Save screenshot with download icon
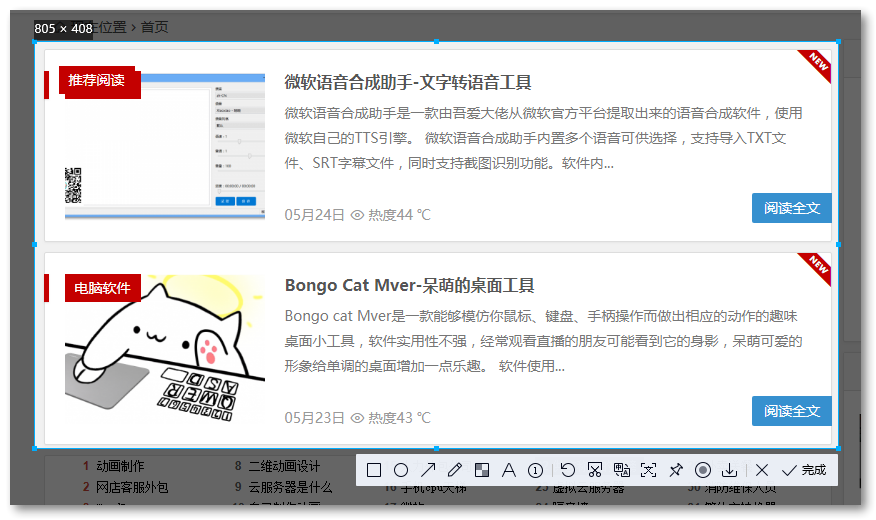This screenshot has height=520, width=876. click(729, 470)
